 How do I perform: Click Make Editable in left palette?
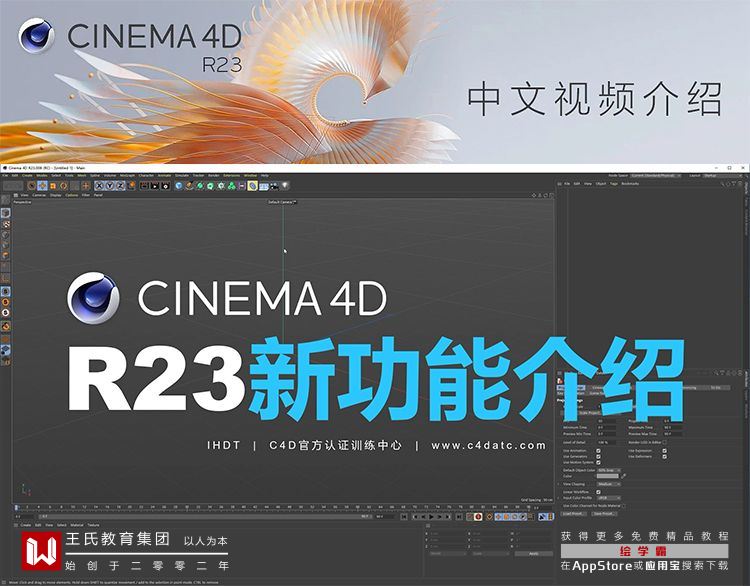(6, 199)
